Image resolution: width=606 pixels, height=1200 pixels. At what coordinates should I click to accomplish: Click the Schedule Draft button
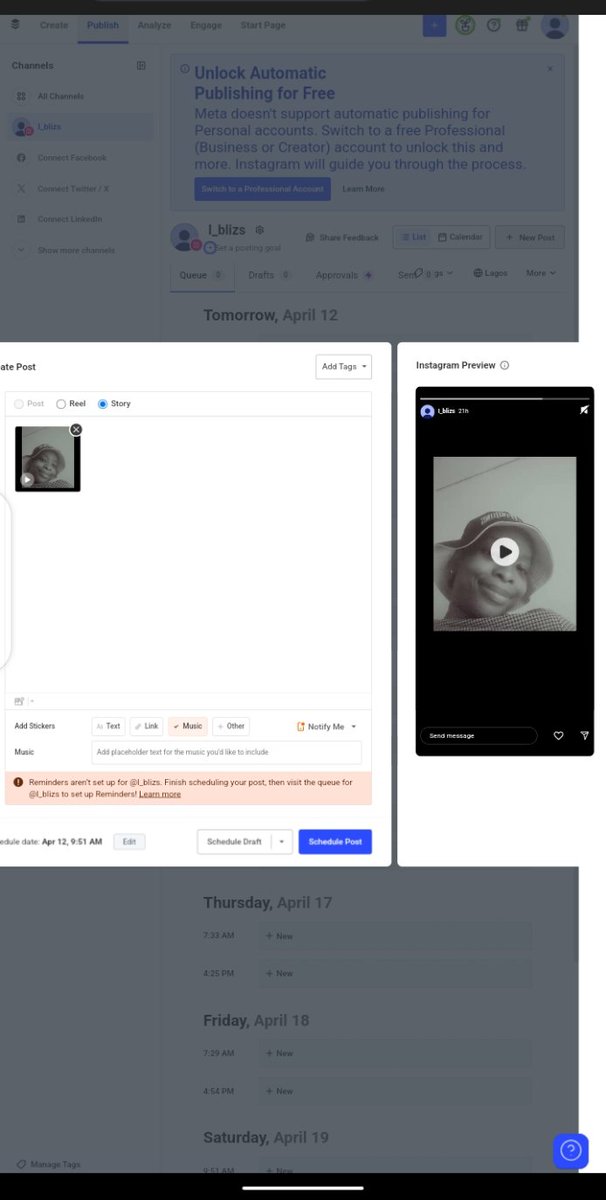point(234,842)
